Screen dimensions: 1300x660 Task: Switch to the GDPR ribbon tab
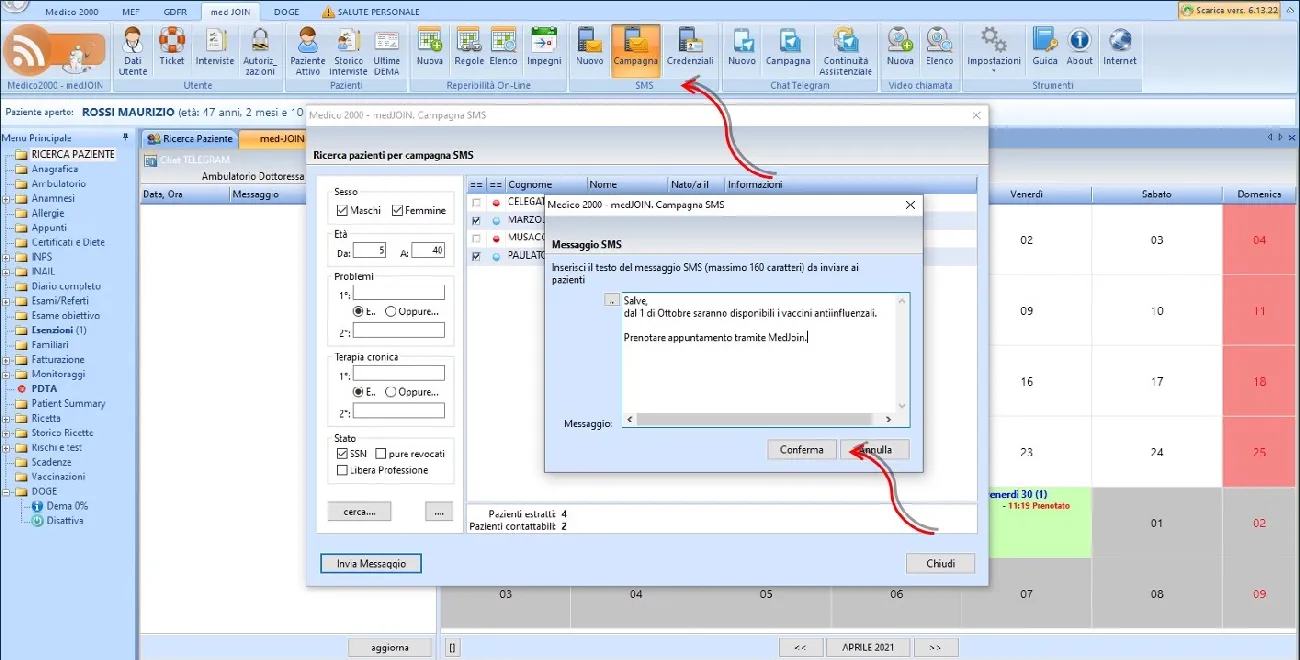pyautogui.click(x=175, y=11)
